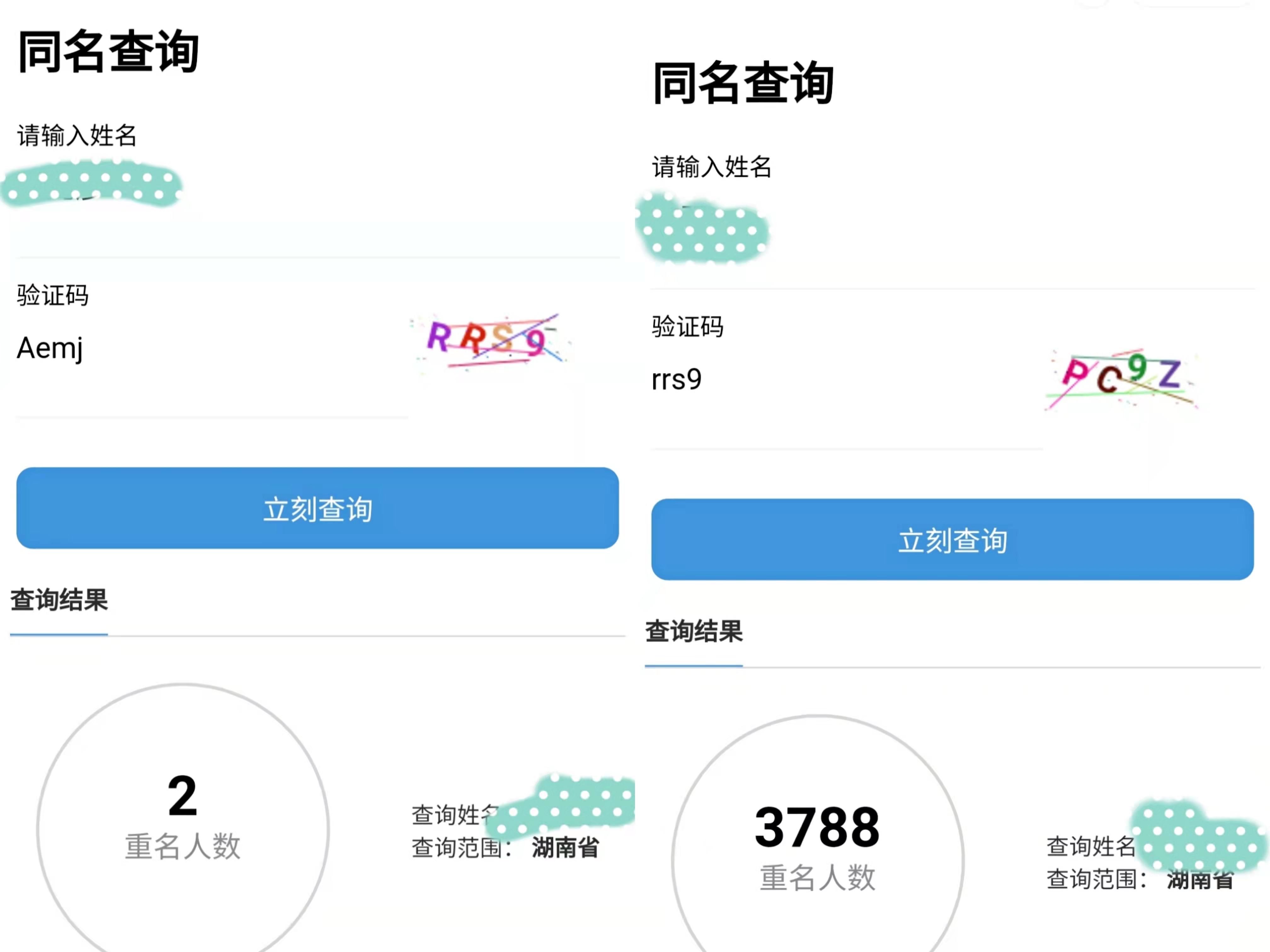Select 查询结果 tab above the 3788 result
The width and height of the screenshot is (1270, 952).
[x=694, y=632]
